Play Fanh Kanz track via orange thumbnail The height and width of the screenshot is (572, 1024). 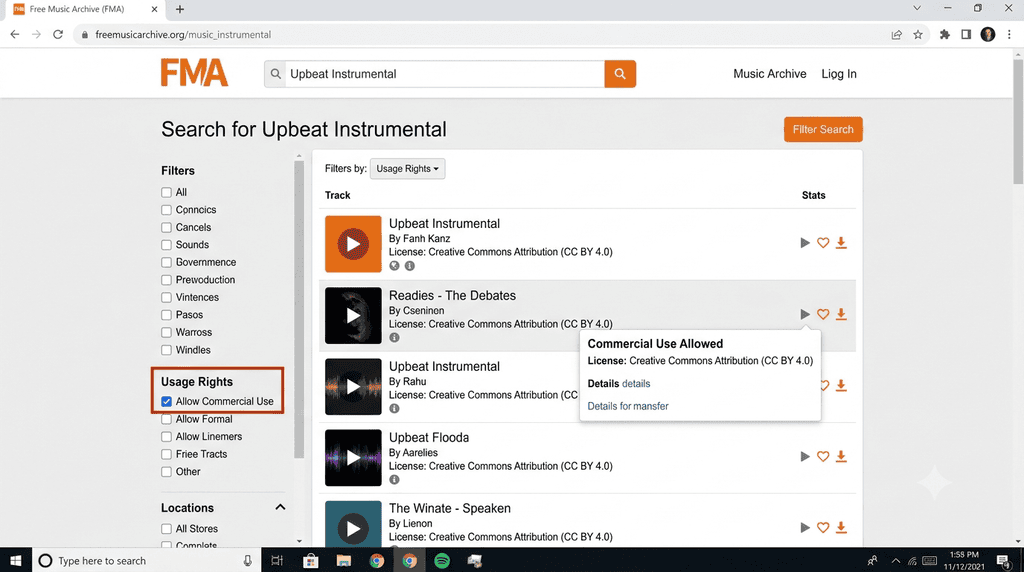tap(353, 244)
